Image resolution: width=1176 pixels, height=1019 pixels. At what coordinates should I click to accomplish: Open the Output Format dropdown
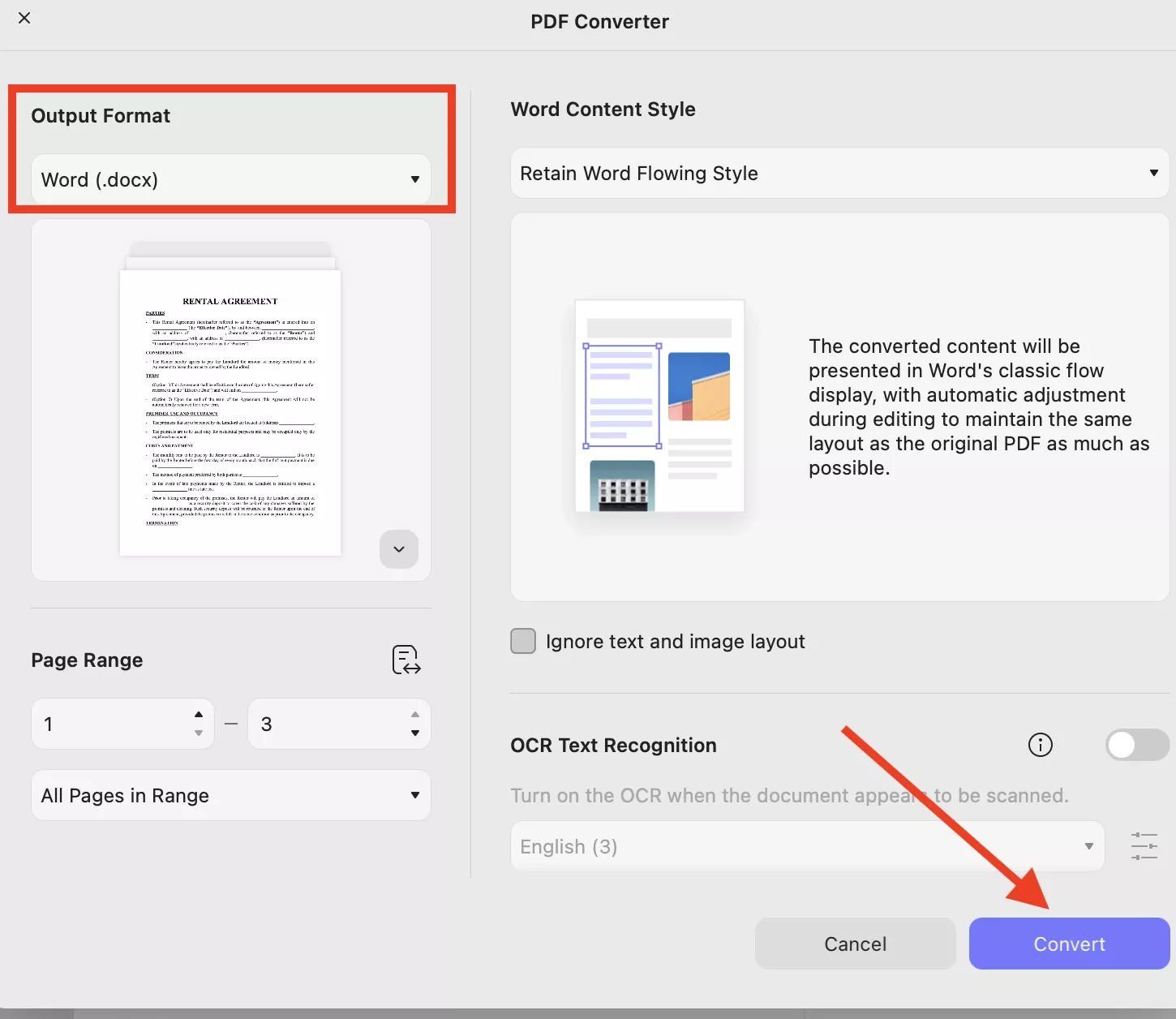pyautogui.click(x=230, y=179)
